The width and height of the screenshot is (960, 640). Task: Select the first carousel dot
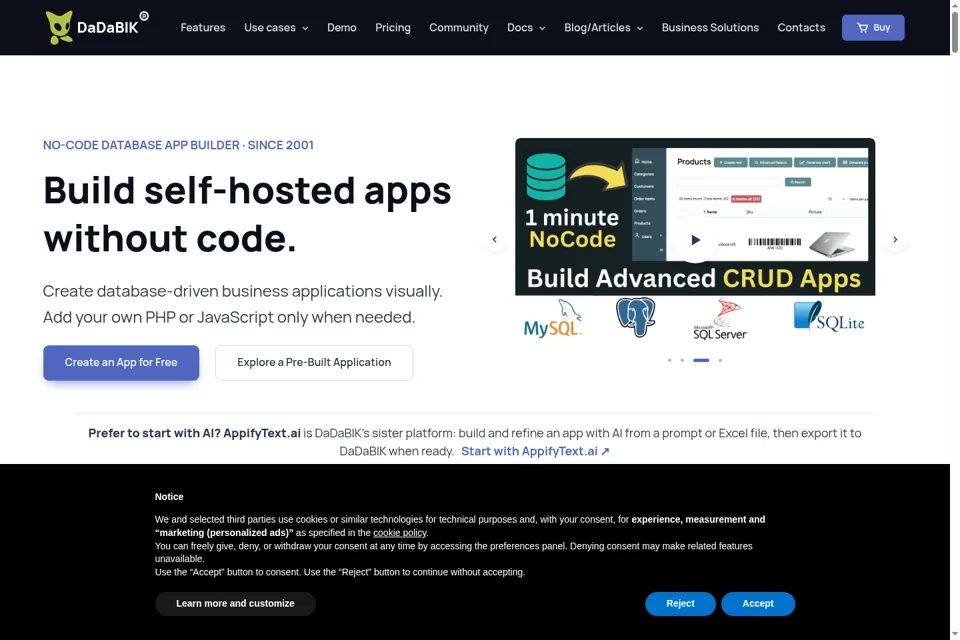click(x=670, y=360)
